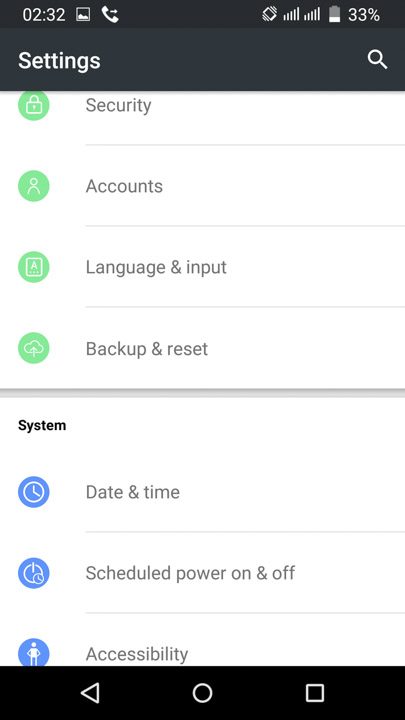Image resolution: width=405 pixels, height=720 pixels.
Task: Tap the call indicator in status bar
Action: (x=110, y=15)
